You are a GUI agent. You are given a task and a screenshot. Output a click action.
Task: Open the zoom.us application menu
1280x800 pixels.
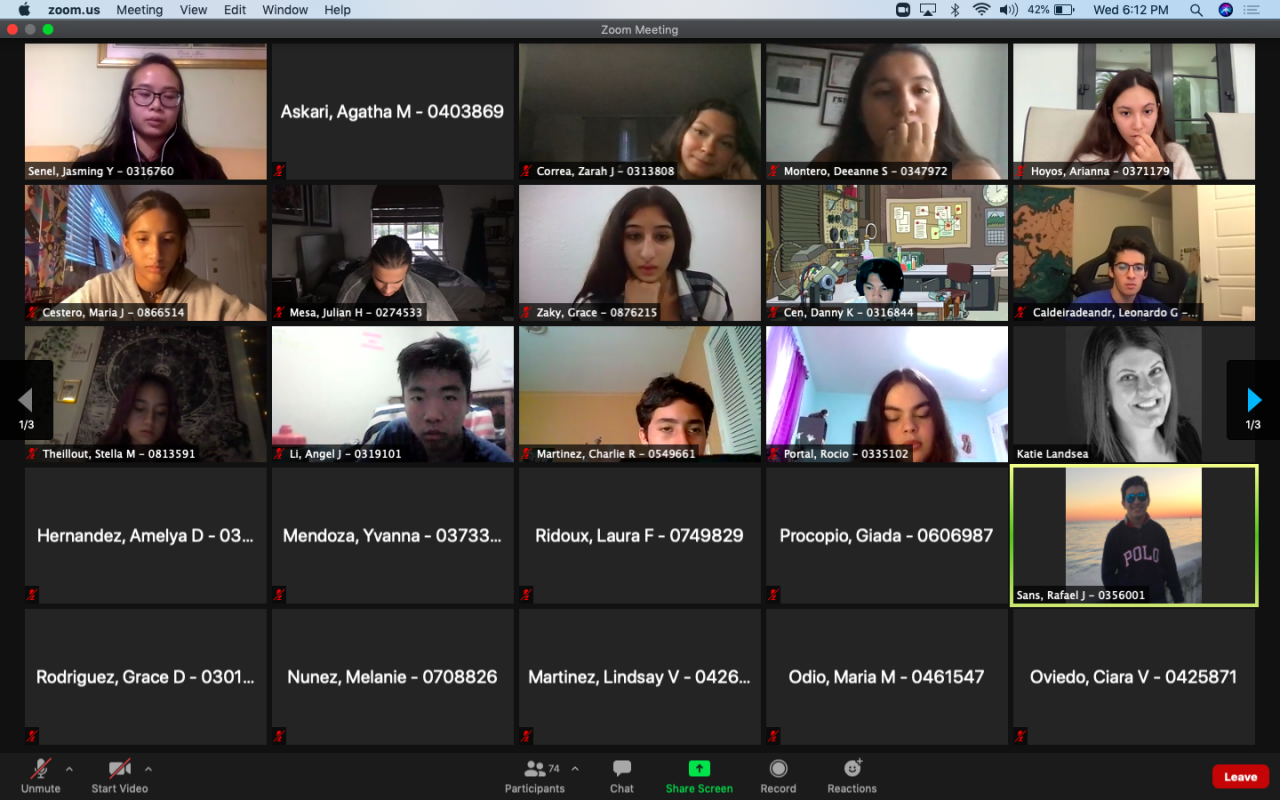[x=73, y=10]
